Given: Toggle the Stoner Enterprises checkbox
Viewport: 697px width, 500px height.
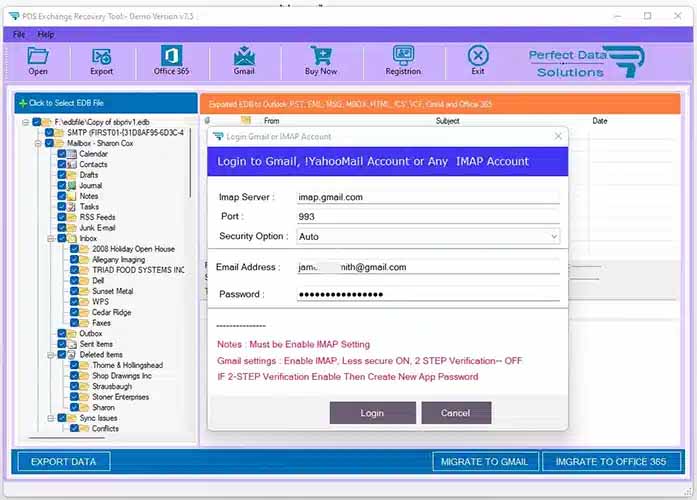Looking at the screenshot, I should coord(75,397).
